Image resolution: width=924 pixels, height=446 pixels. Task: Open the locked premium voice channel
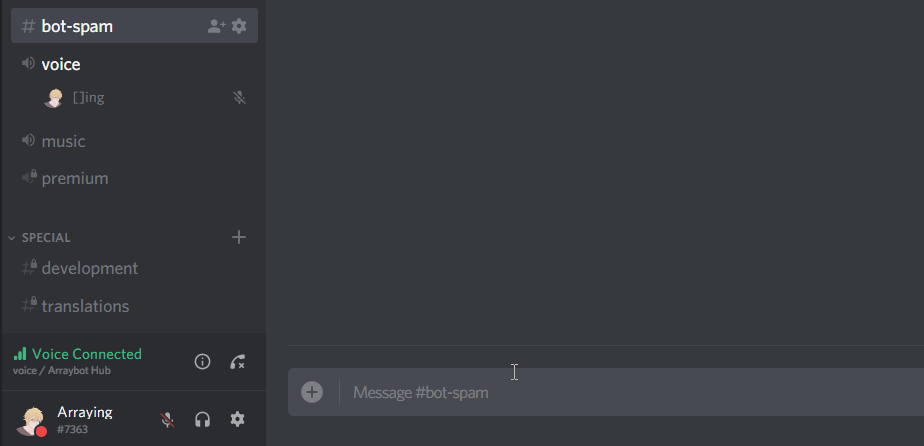pos(134,179)
